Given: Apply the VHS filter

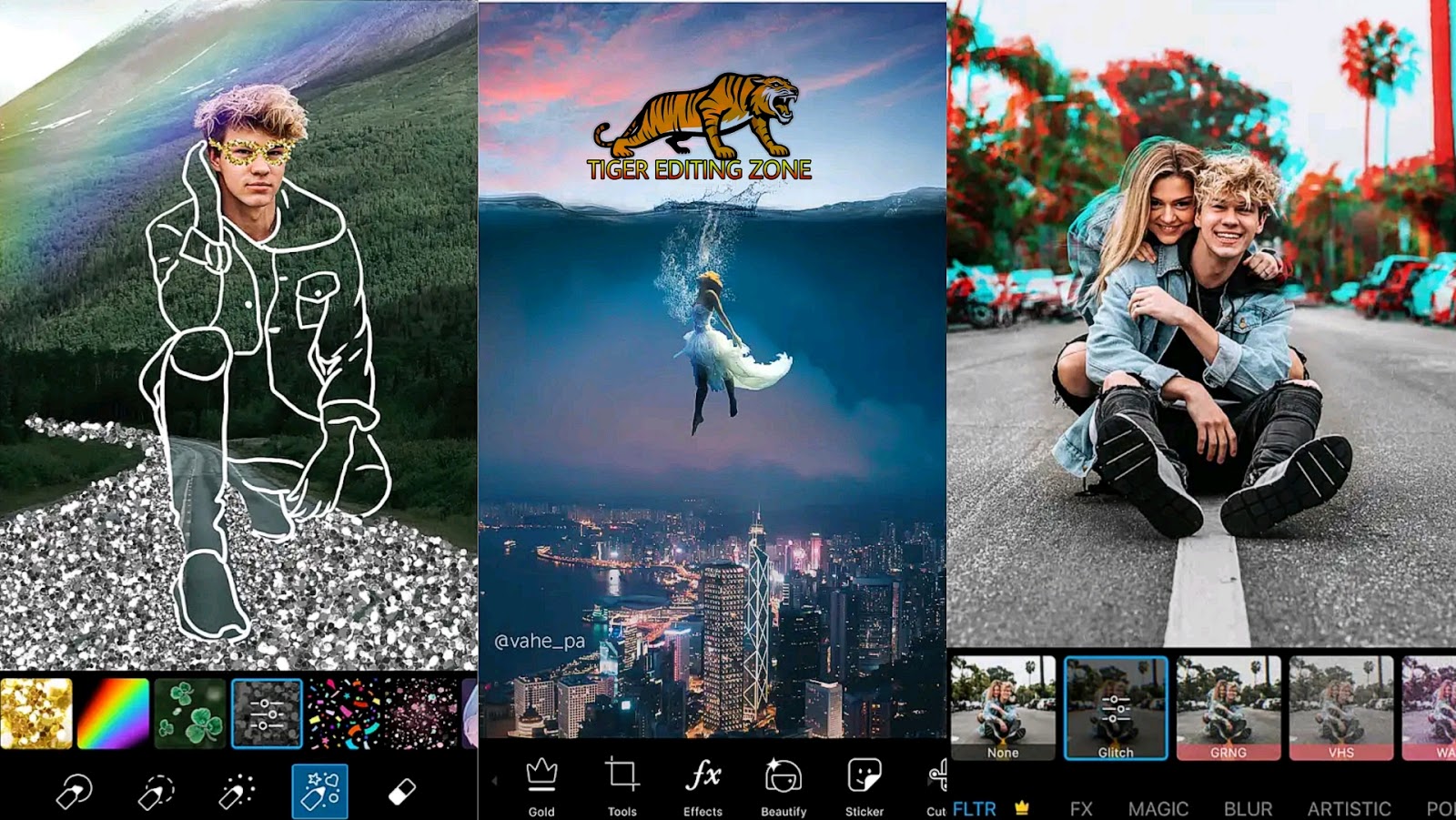Looking at the screenshot, I should click(1341, 708).
